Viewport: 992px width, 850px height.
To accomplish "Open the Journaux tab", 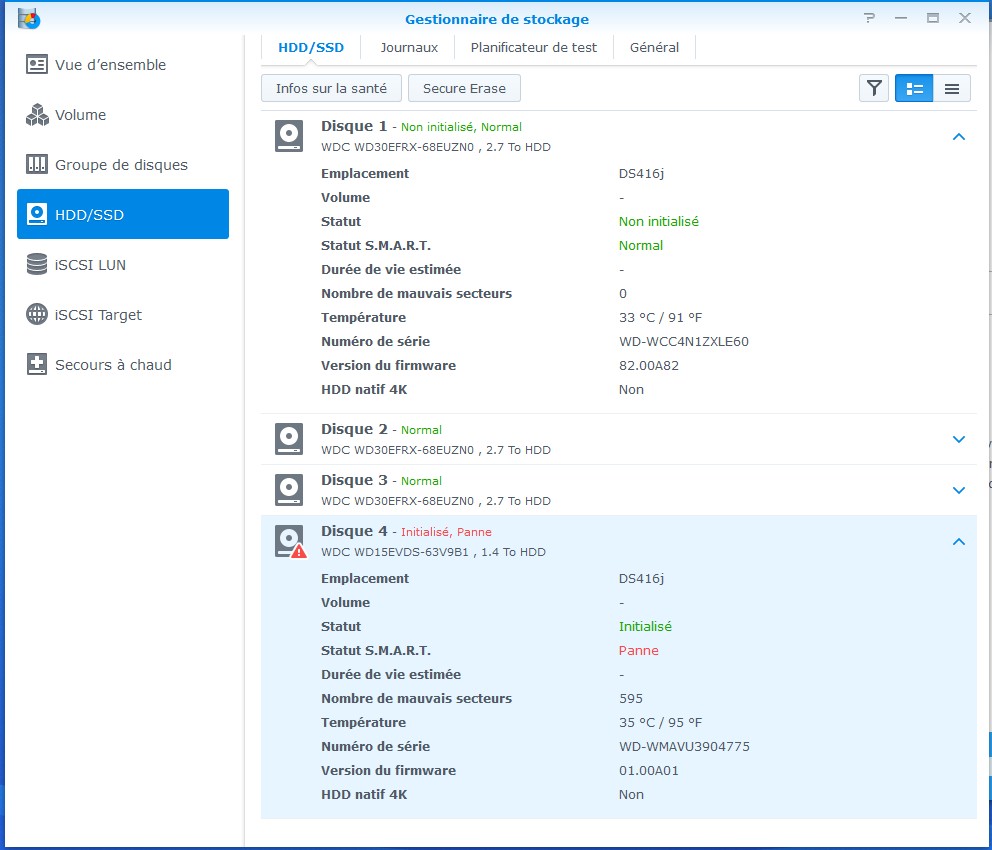I will 409,47.
